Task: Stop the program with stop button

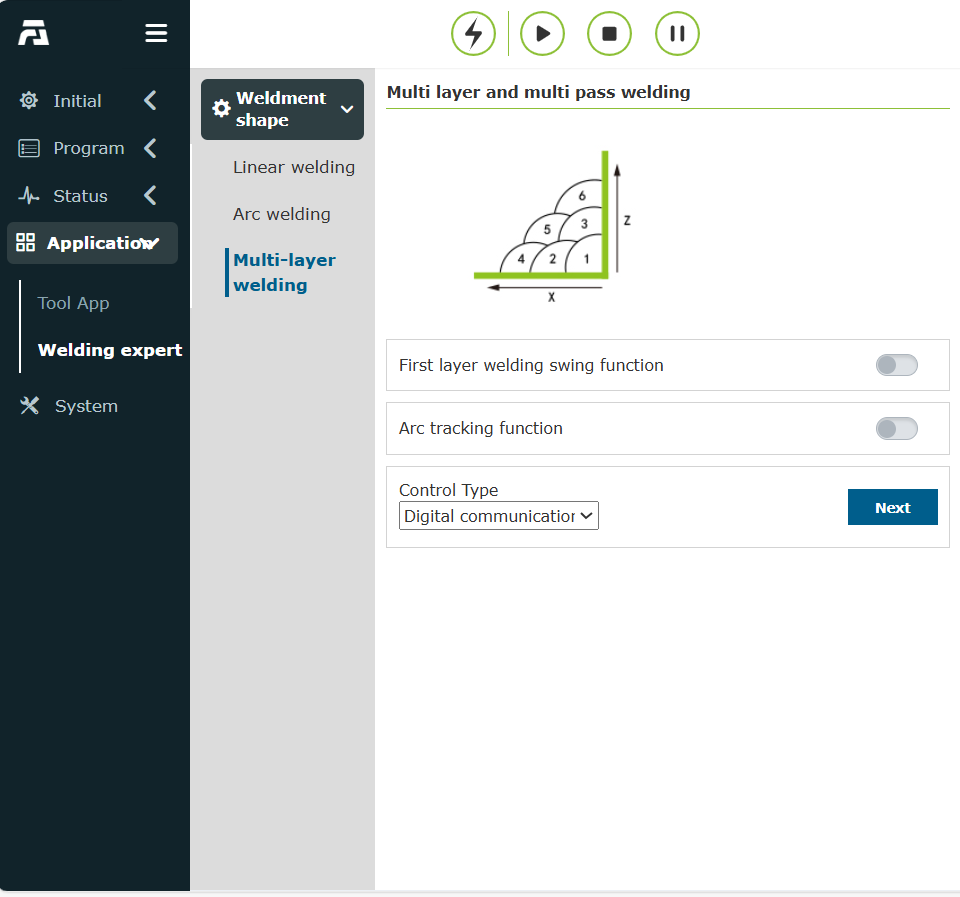Action: tap(609, 34)
